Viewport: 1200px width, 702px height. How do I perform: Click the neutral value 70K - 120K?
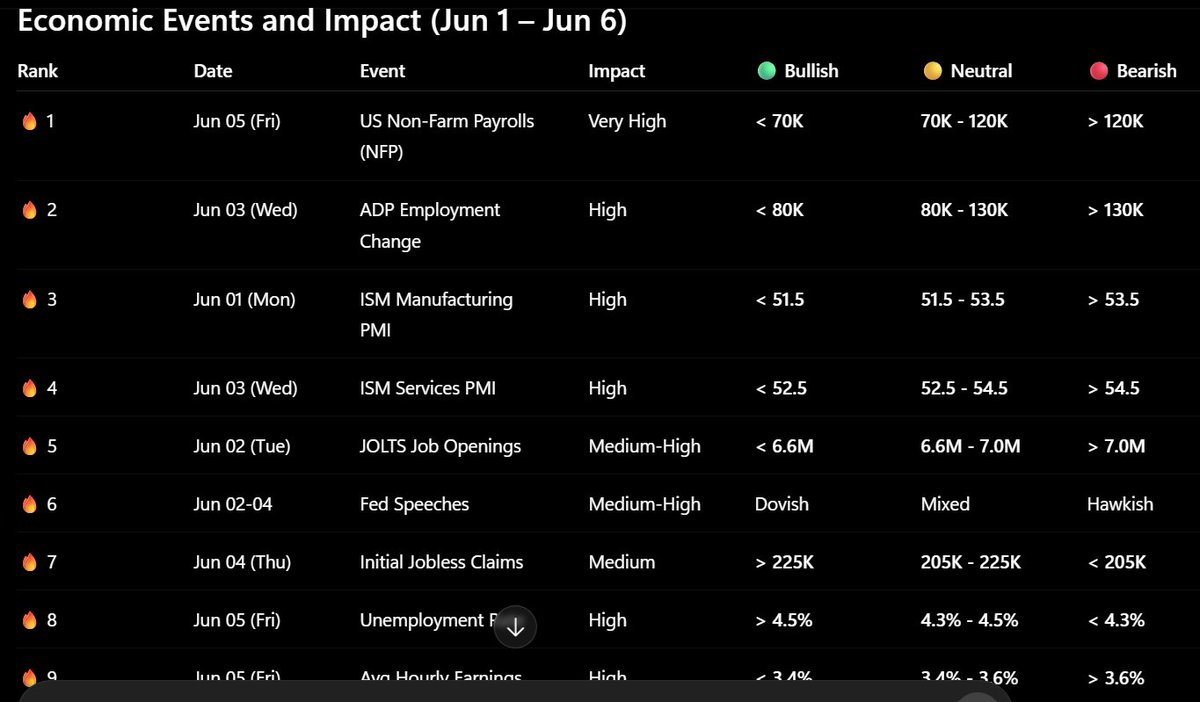964,121
